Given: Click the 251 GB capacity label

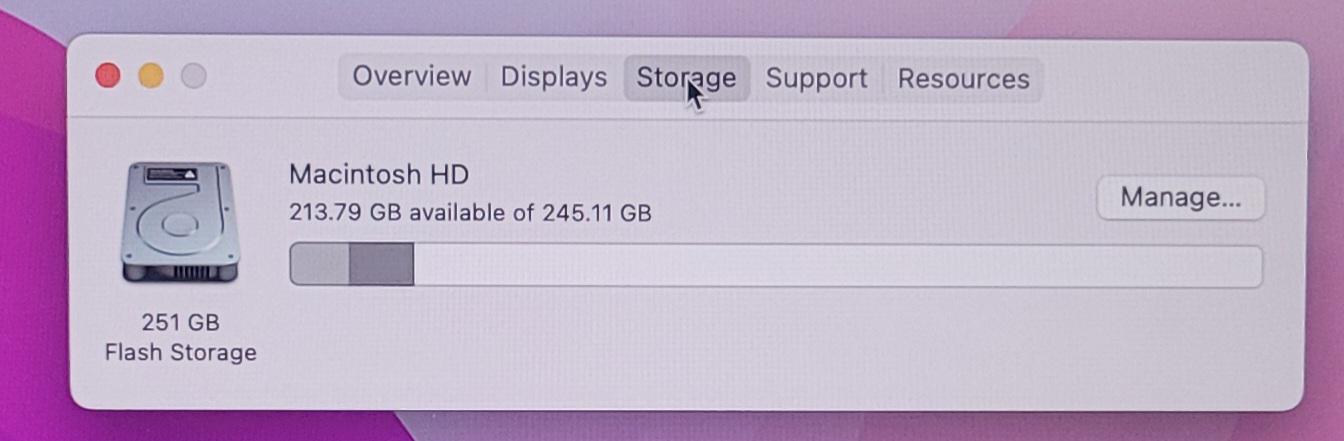Looking at the screenshot, I should click(180, 322).
